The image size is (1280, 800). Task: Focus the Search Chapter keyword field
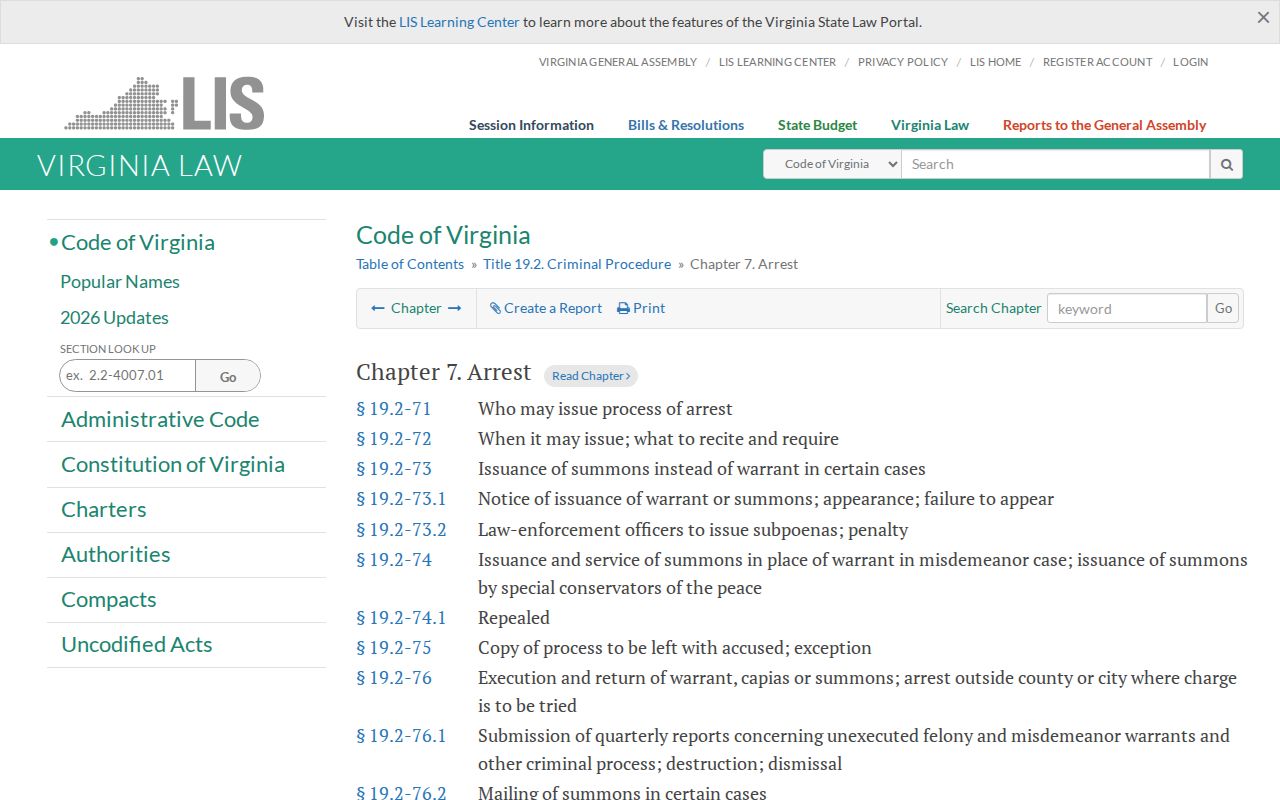(x=1127, y=308)
